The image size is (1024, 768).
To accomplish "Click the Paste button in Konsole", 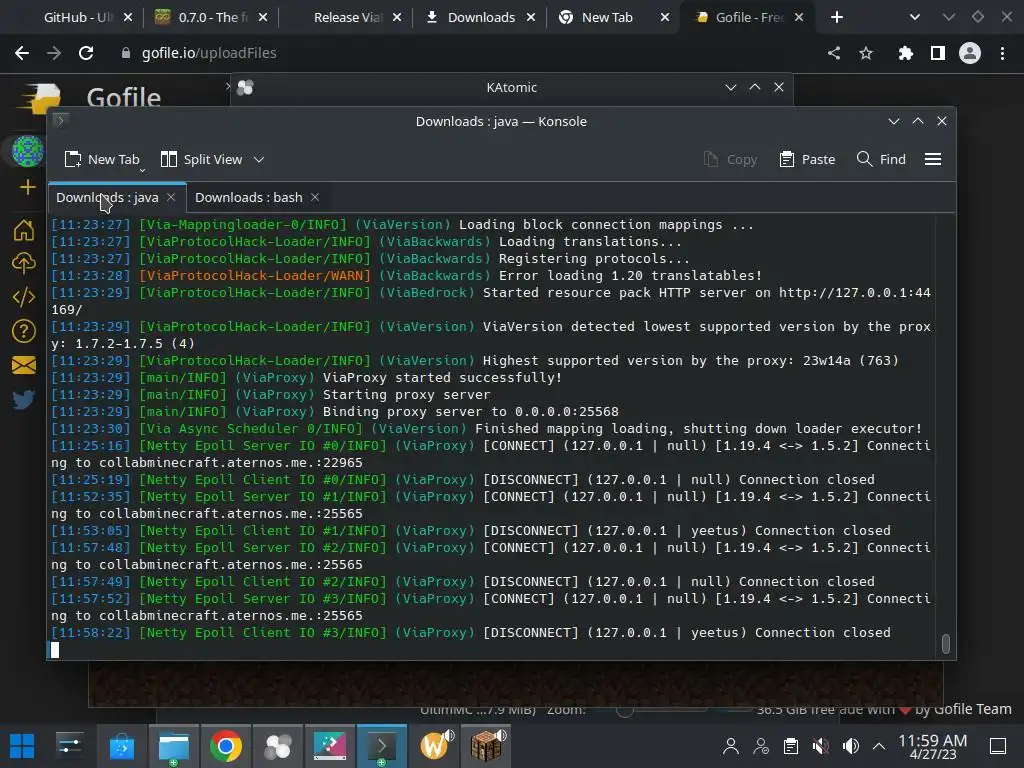I will (x=807, y=159).
